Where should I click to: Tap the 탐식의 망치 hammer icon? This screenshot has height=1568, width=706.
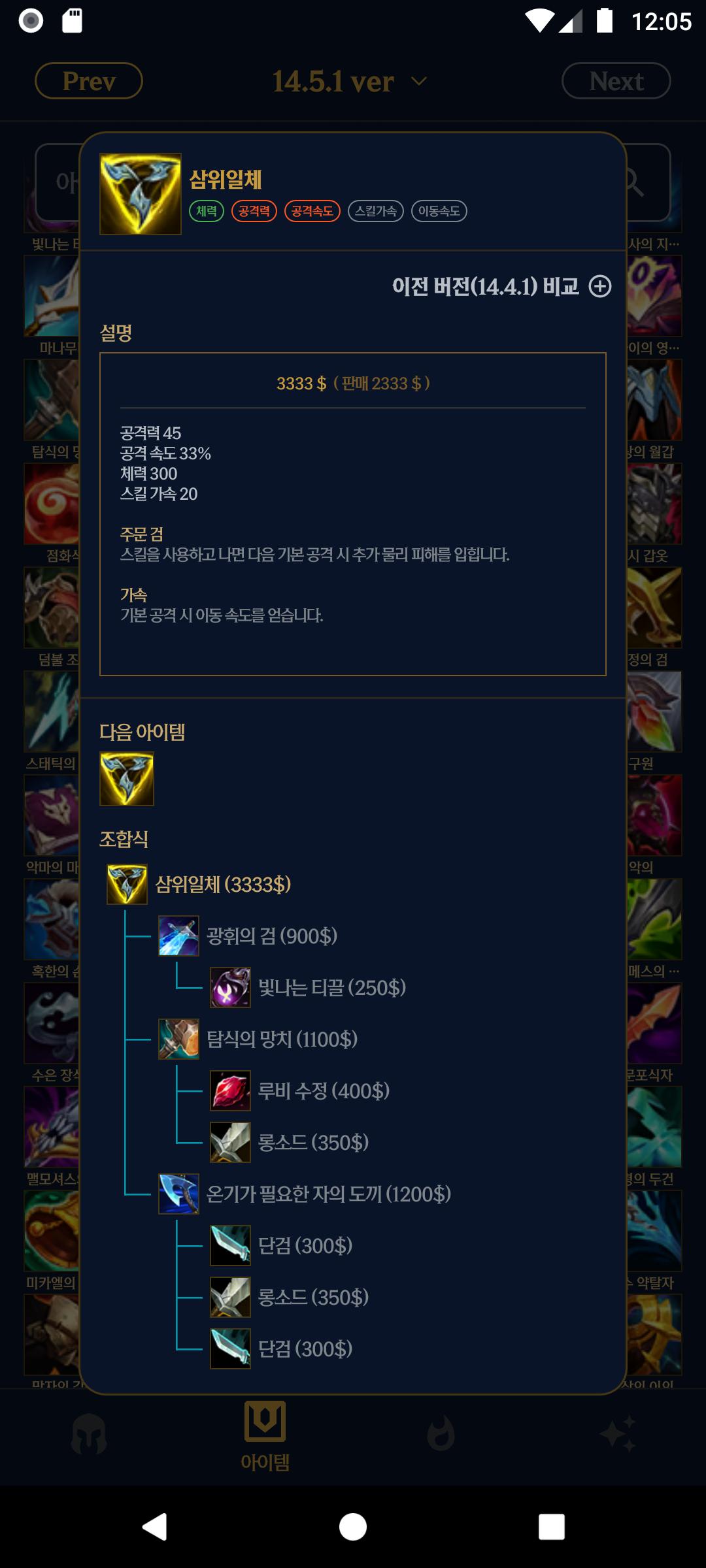click(178, 1039)
